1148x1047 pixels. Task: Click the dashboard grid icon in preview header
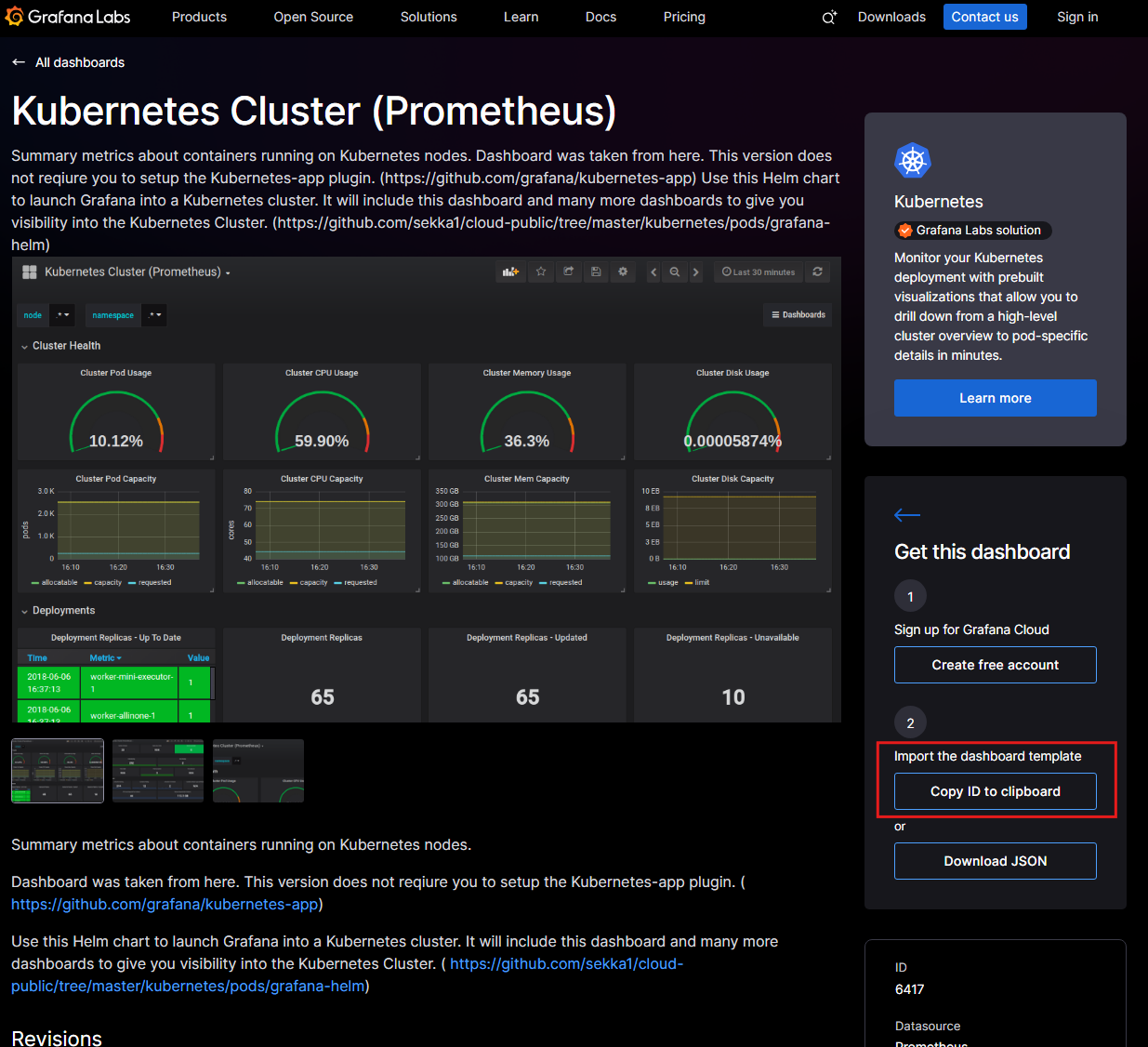(30, 272)
